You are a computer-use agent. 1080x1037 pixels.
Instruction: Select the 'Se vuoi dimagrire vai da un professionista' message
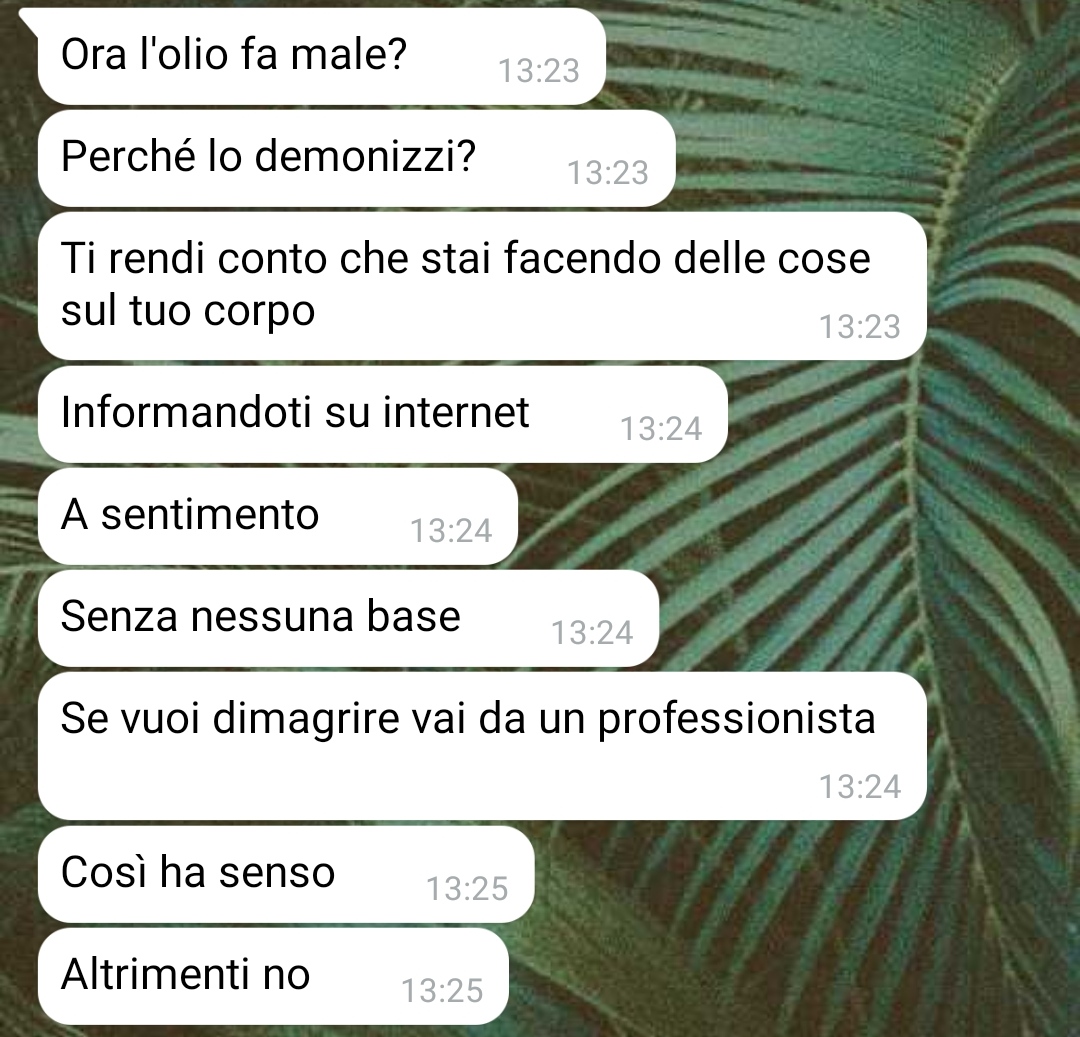[x=481, y=746]
